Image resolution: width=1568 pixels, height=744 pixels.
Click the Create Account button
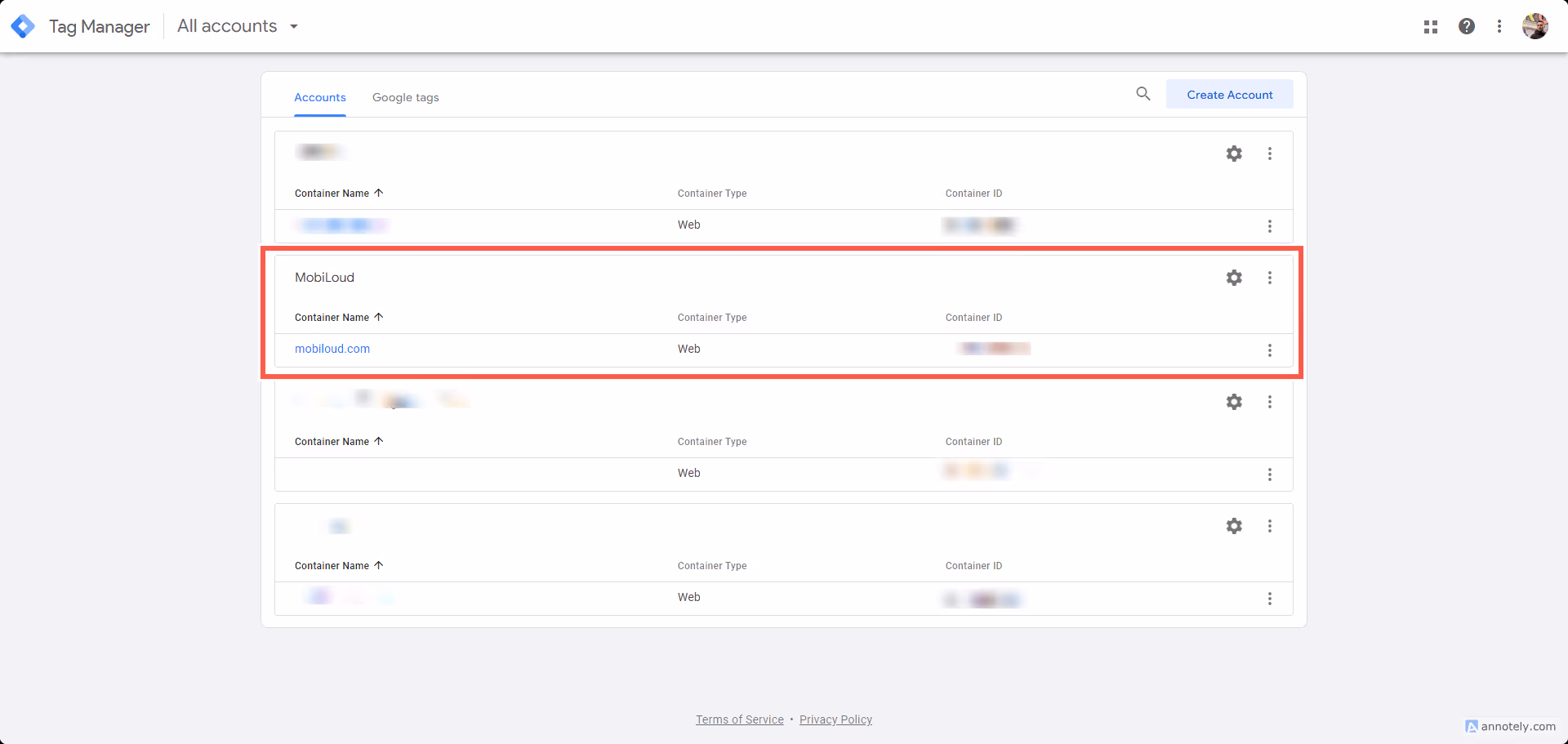point(1230,95)
